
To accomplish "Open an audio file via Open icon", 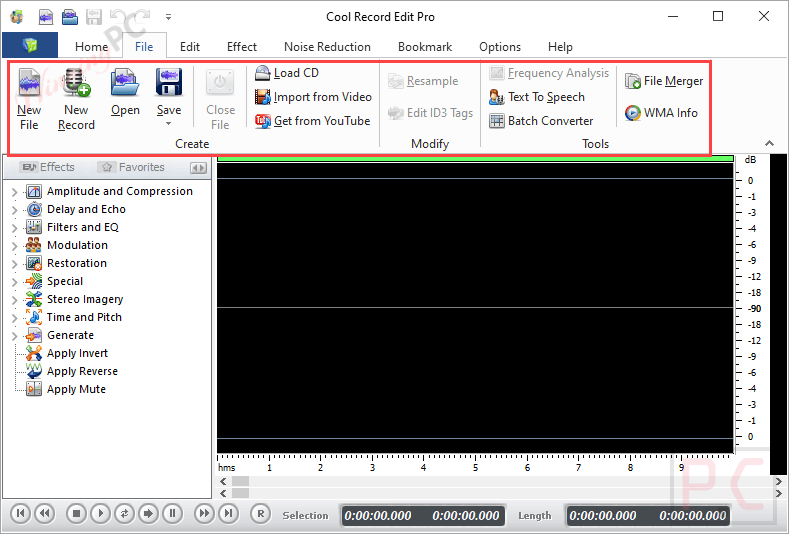I will [125, 83].
